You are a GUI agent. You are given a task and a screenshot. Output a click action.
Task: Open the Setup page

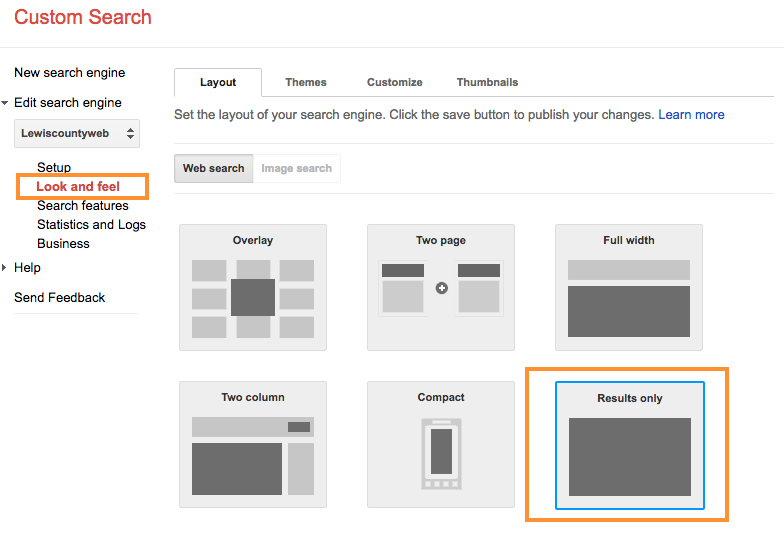(x=54, y=168)
